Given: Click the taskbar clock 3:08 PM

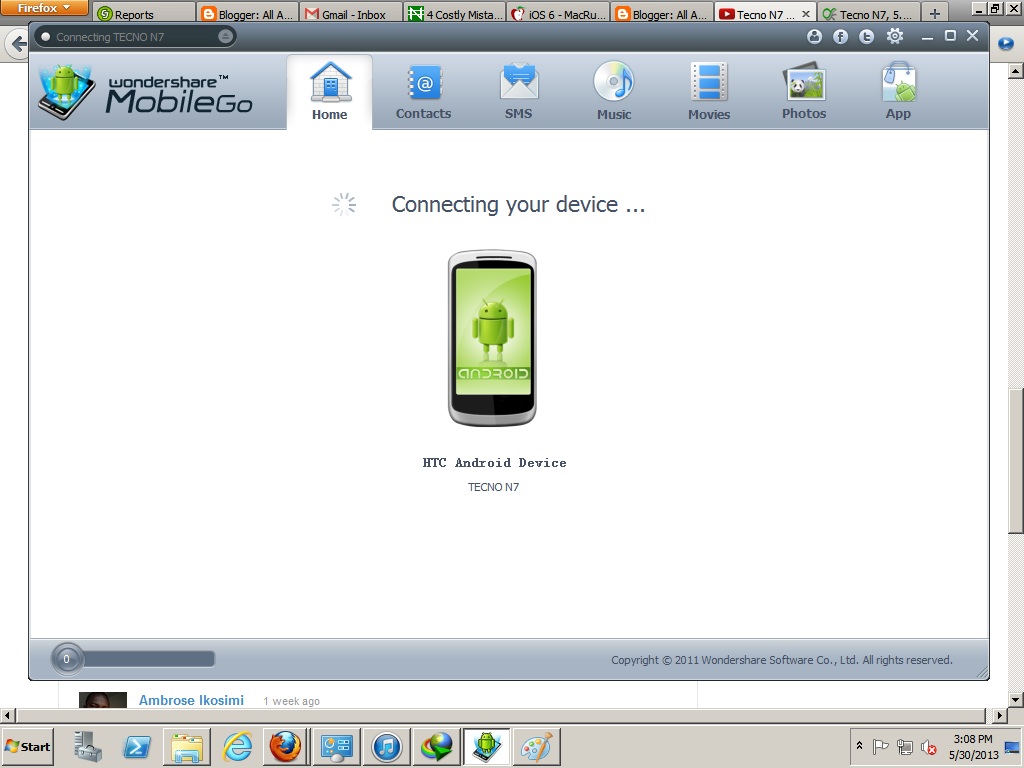Looking at the screenshot, I should click(973, 739).
